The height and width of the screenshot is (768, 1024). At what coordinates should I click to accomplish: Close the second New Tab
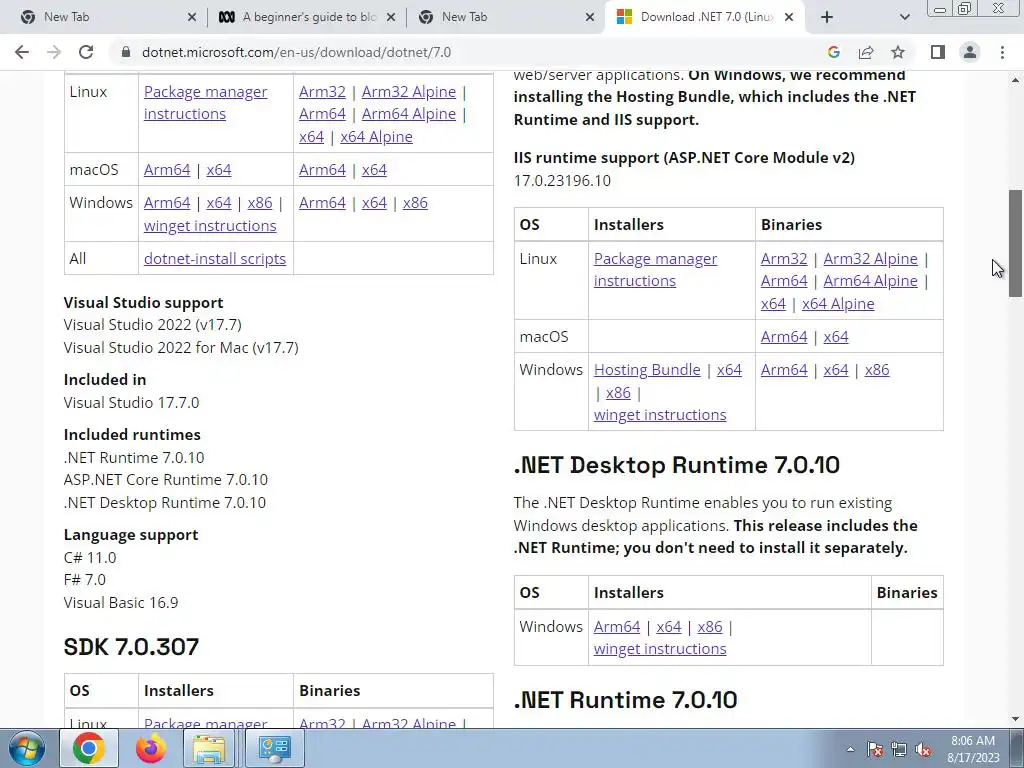(x=590, y=17)
